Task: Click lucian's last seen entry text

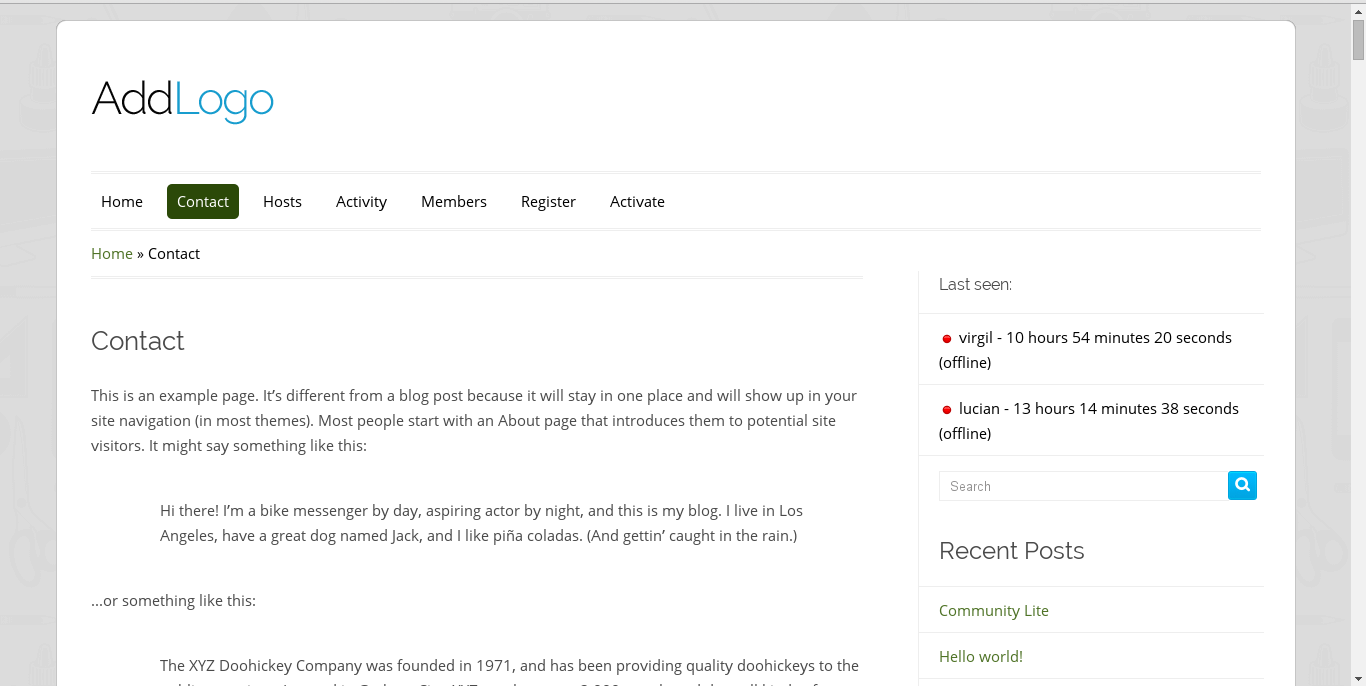Action: tap(1090, 421)
